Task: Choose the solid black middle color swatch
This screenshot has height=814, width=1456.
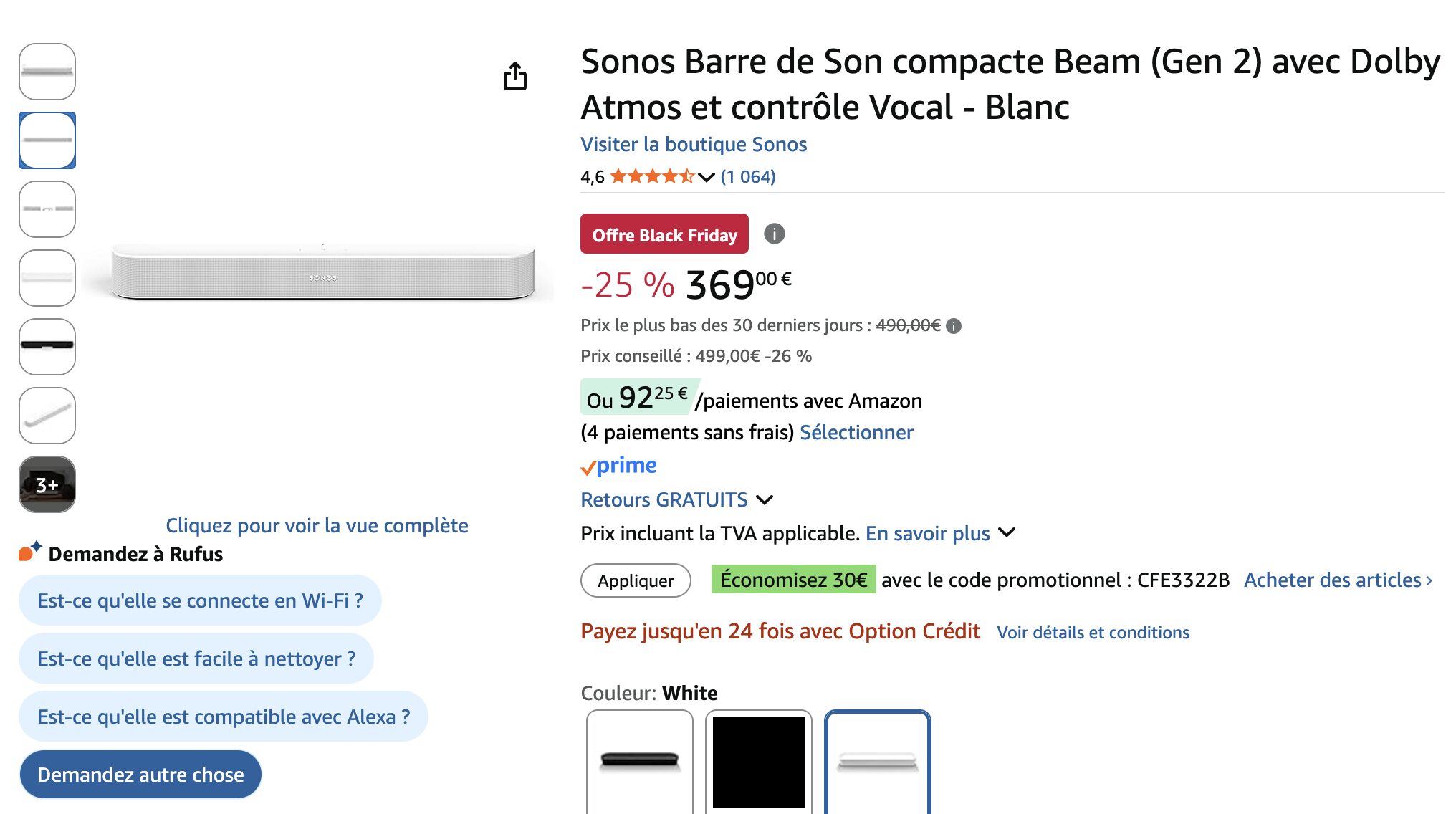Action: [x=758, y=761]
